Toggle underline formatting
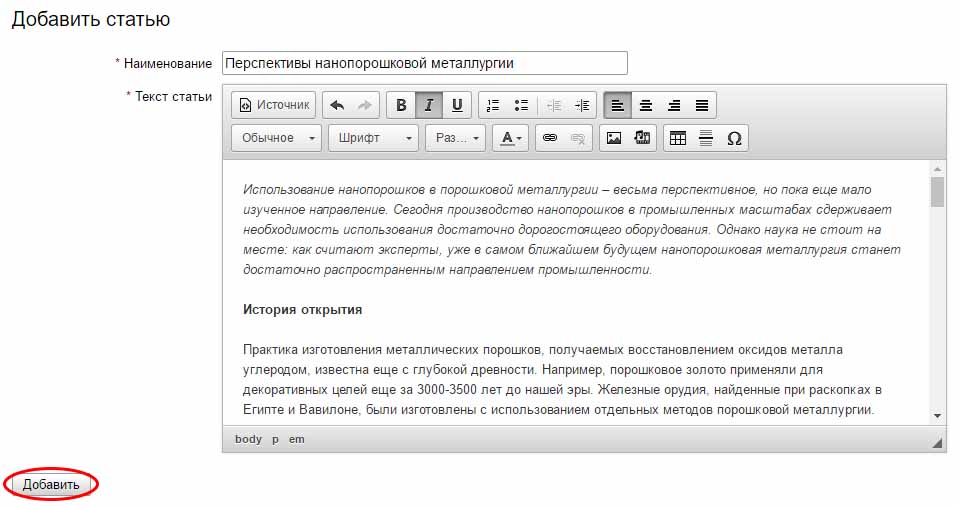 click(x=457, y=105)
